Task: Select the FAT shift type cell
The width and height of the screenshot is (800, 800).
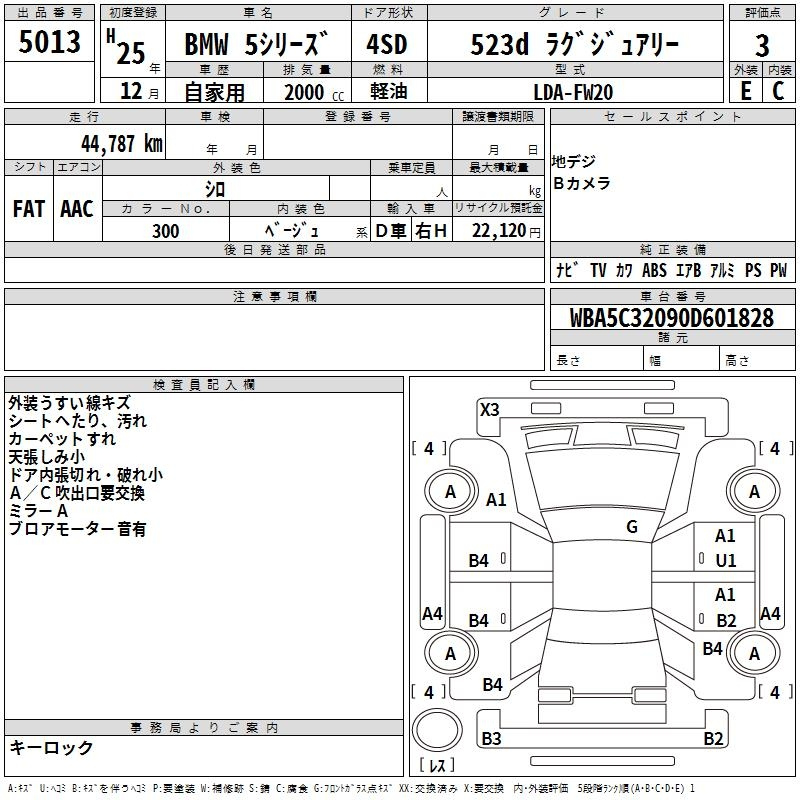Action: click(29, 208)
